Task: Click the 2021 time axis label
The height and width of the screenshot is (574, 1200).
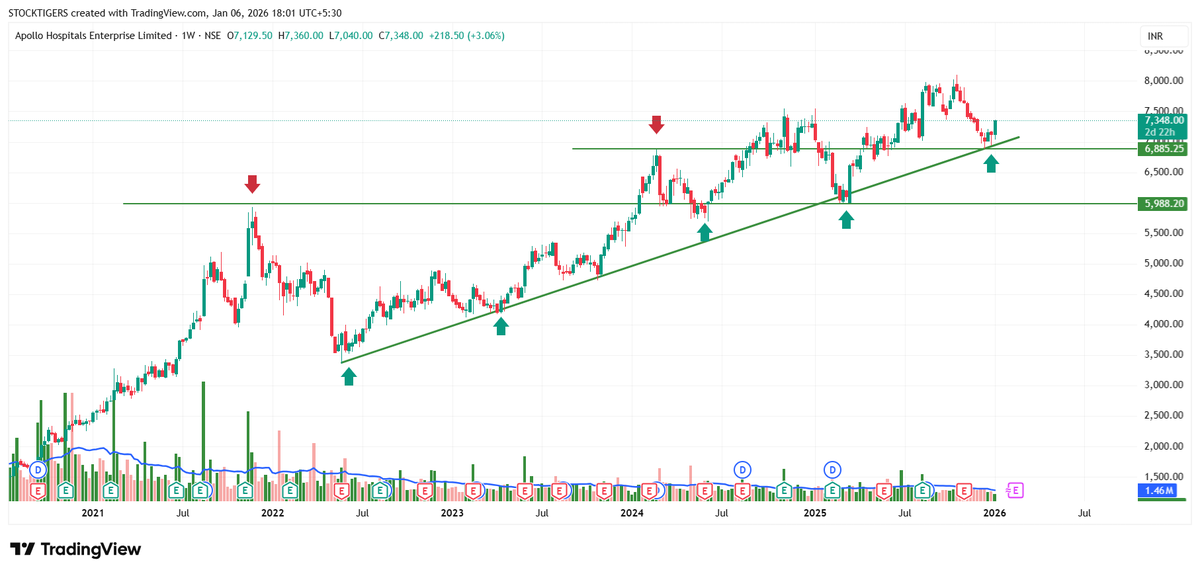Action: pos(92,513)
